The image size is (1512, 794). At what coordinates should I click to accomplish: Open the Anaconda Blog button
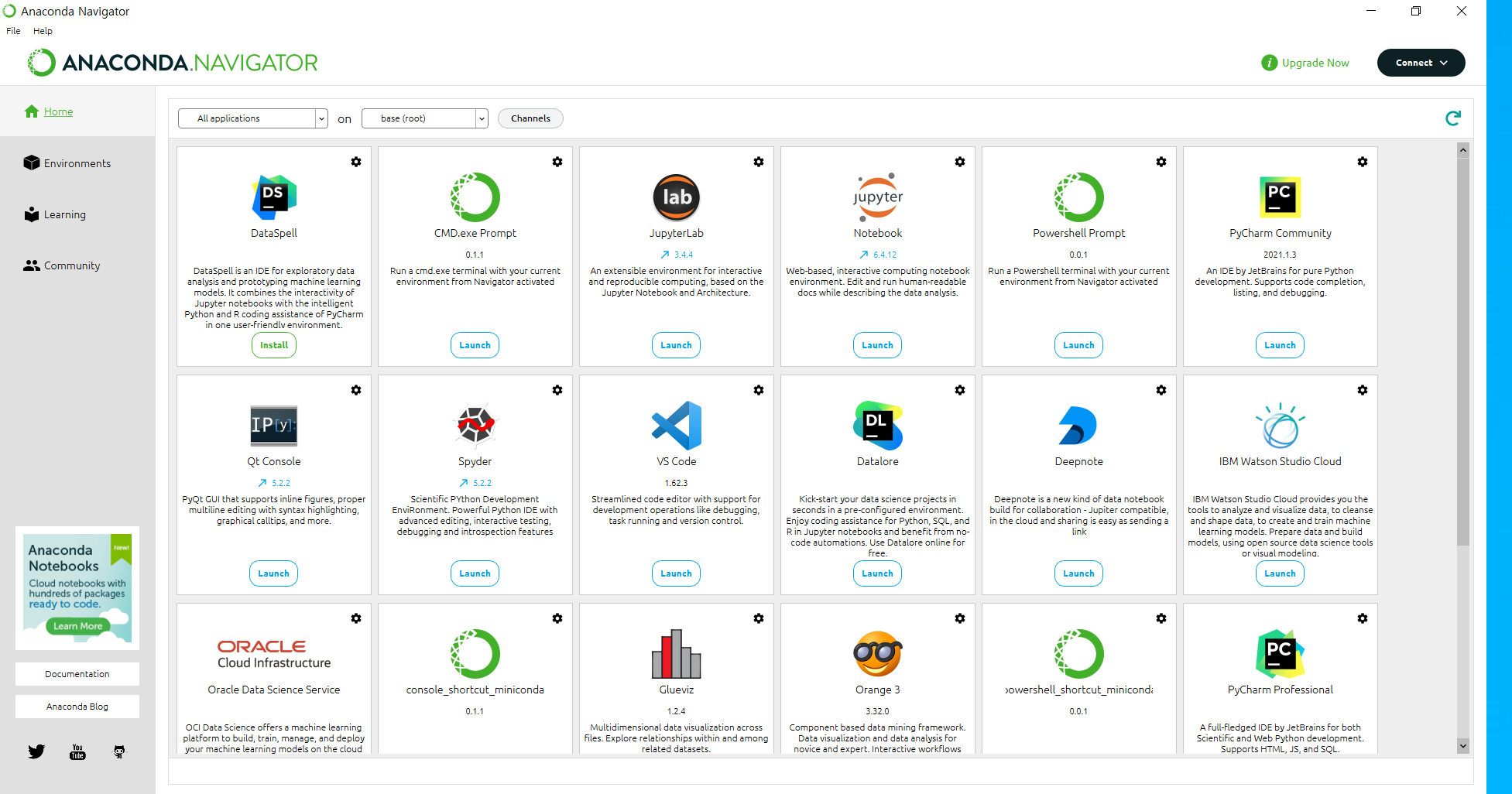point(77,707)
